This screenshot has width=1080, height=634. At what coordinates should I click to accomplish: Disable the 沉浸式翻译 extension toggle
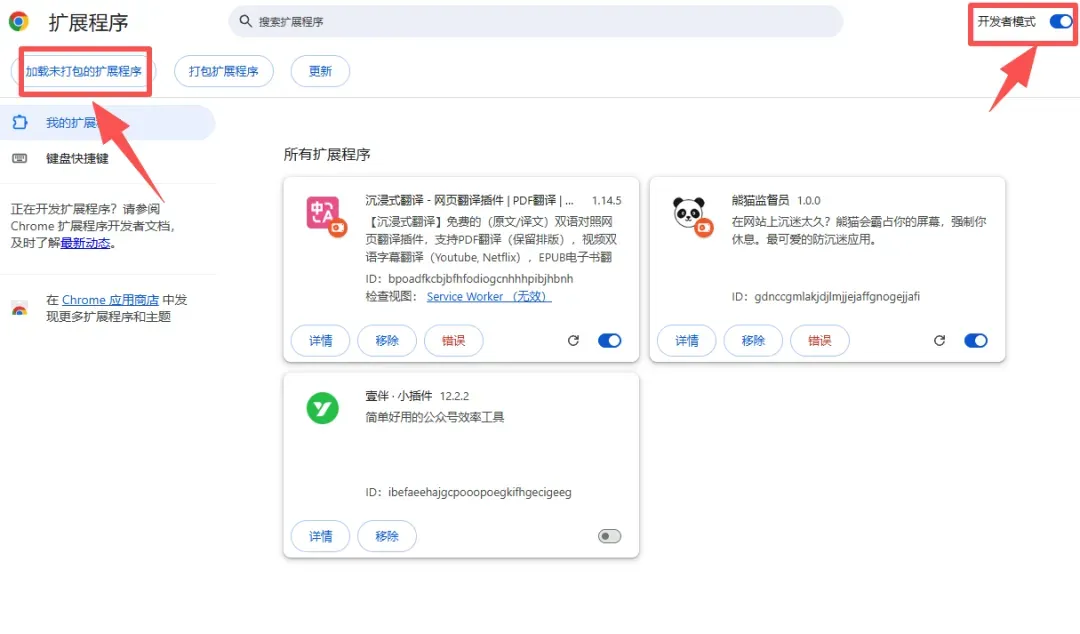tap(610, 340)
